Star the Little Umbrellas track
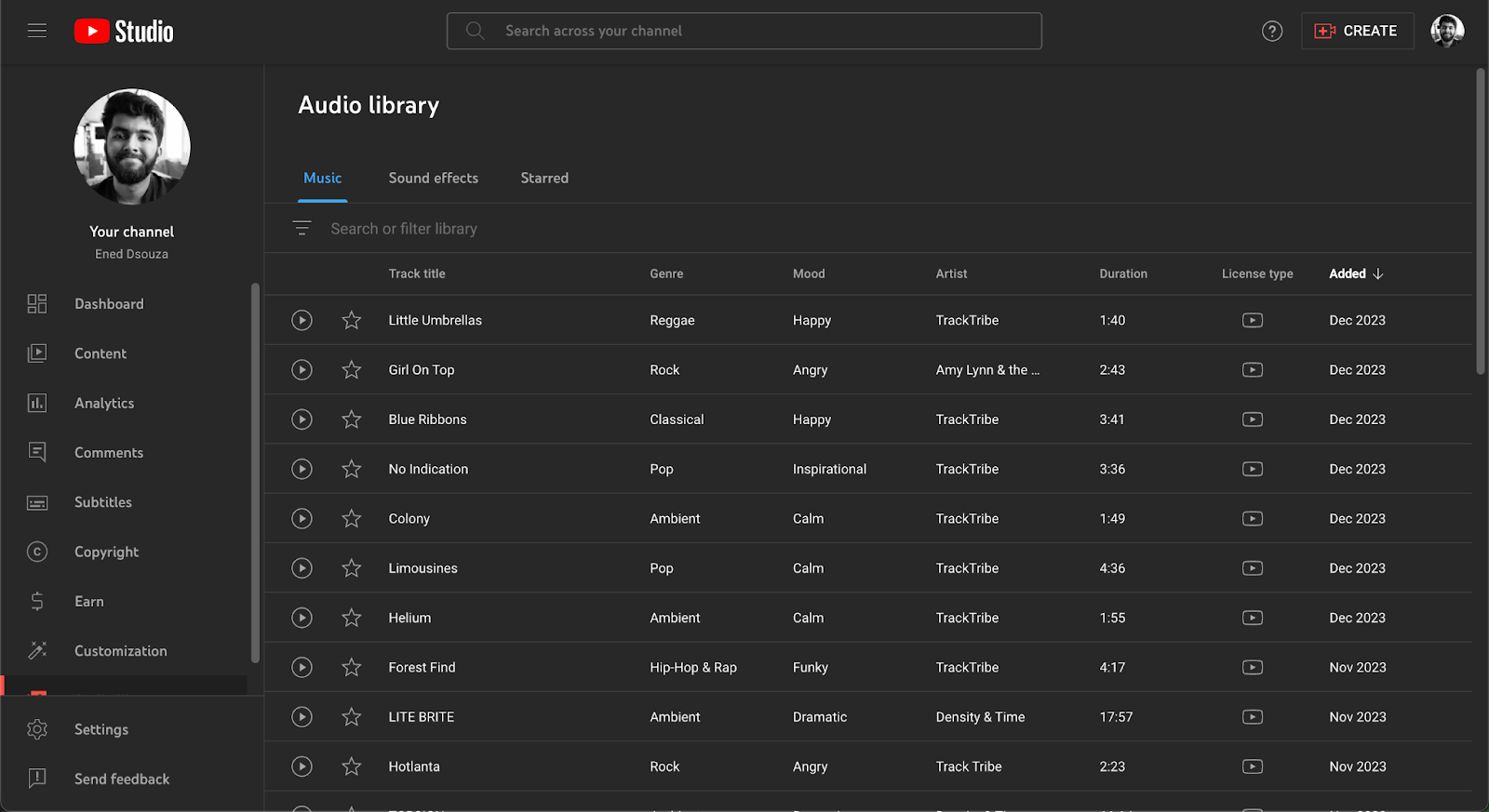 pos(351,320)
